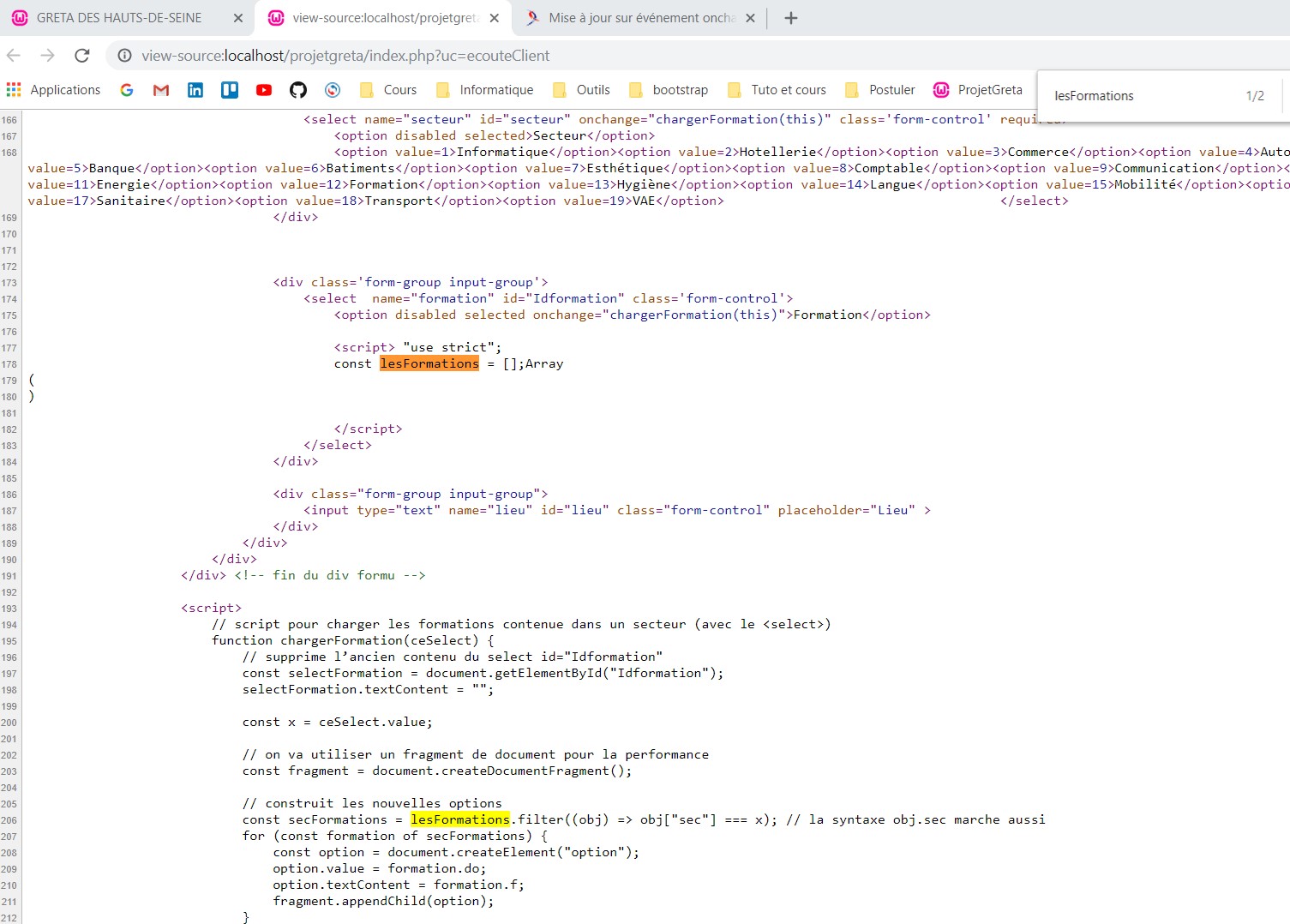Open the Informatique bookmark folder
This screenshot has width=1290, height=924.
click(x=484, y=90)
